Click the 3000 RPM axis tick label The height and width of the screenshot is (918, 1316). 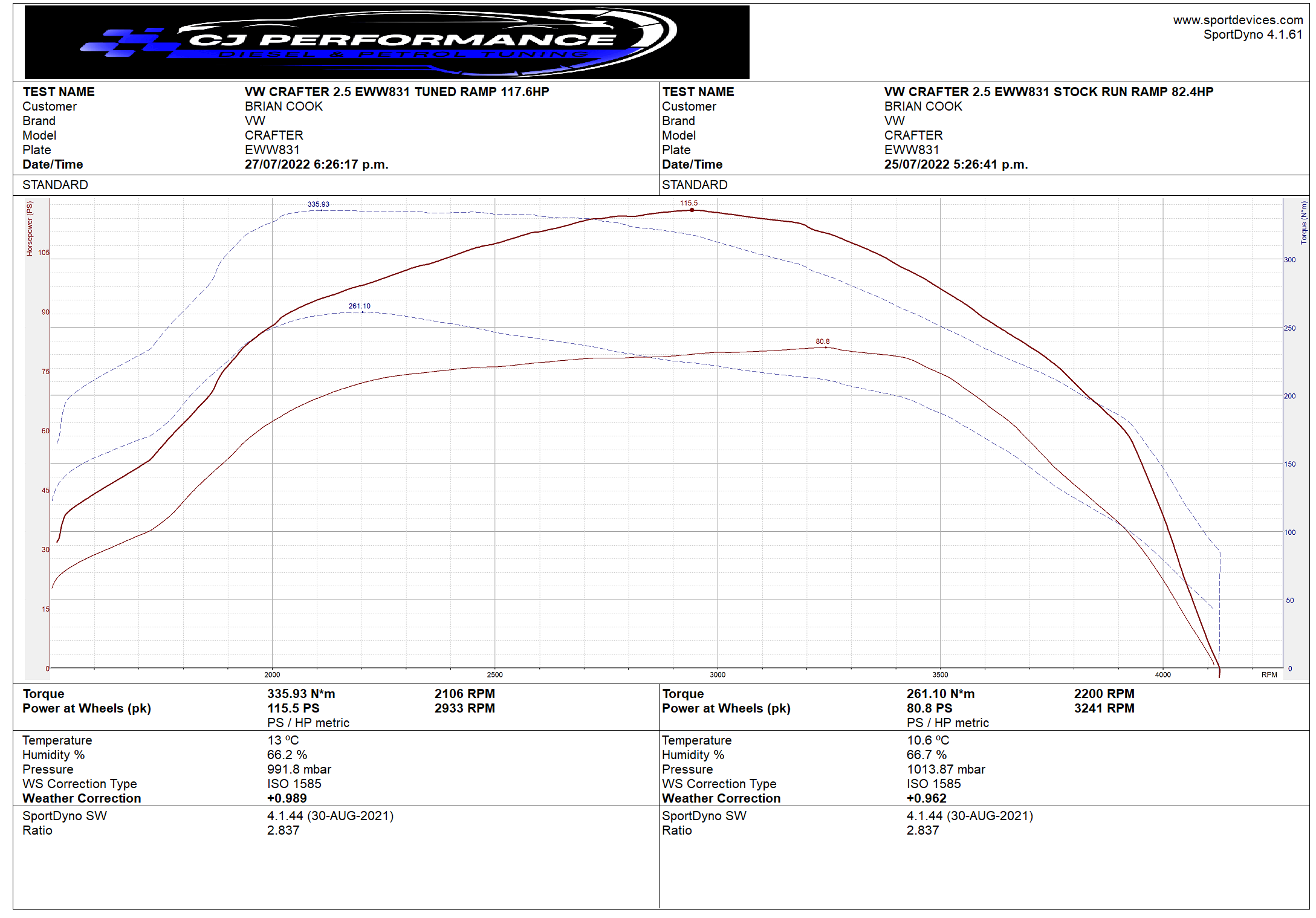[x=717, y=674]
